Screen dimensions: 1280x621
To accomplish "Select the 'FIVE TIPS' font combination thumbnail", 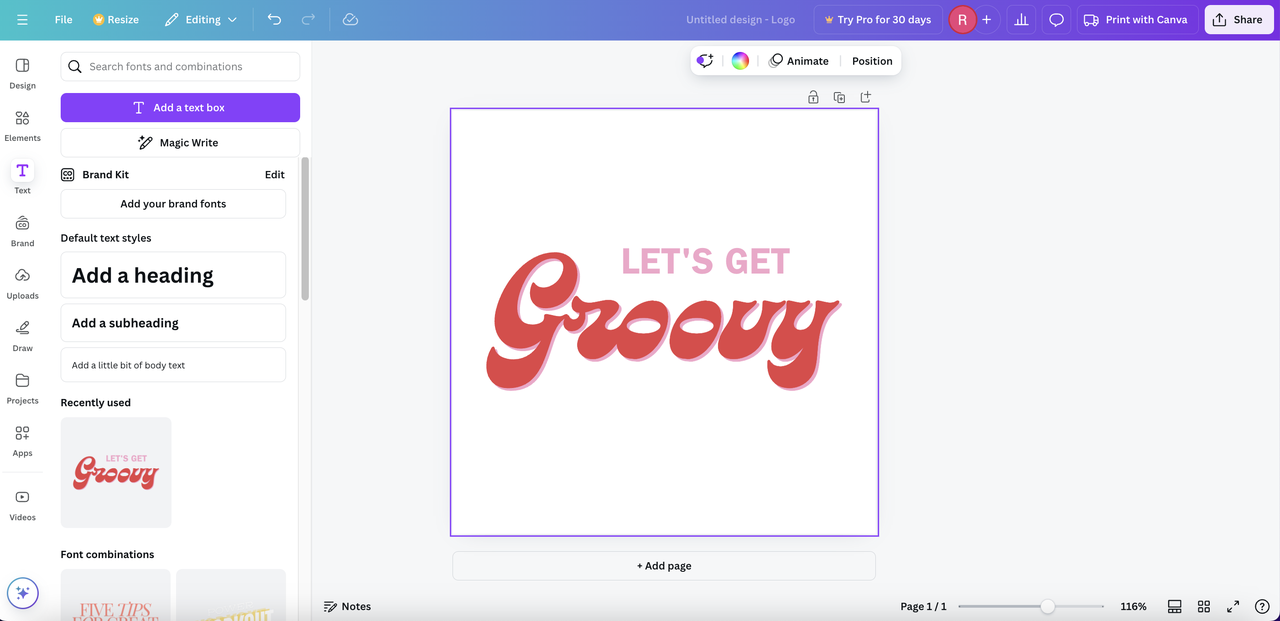I will point(116,595).
